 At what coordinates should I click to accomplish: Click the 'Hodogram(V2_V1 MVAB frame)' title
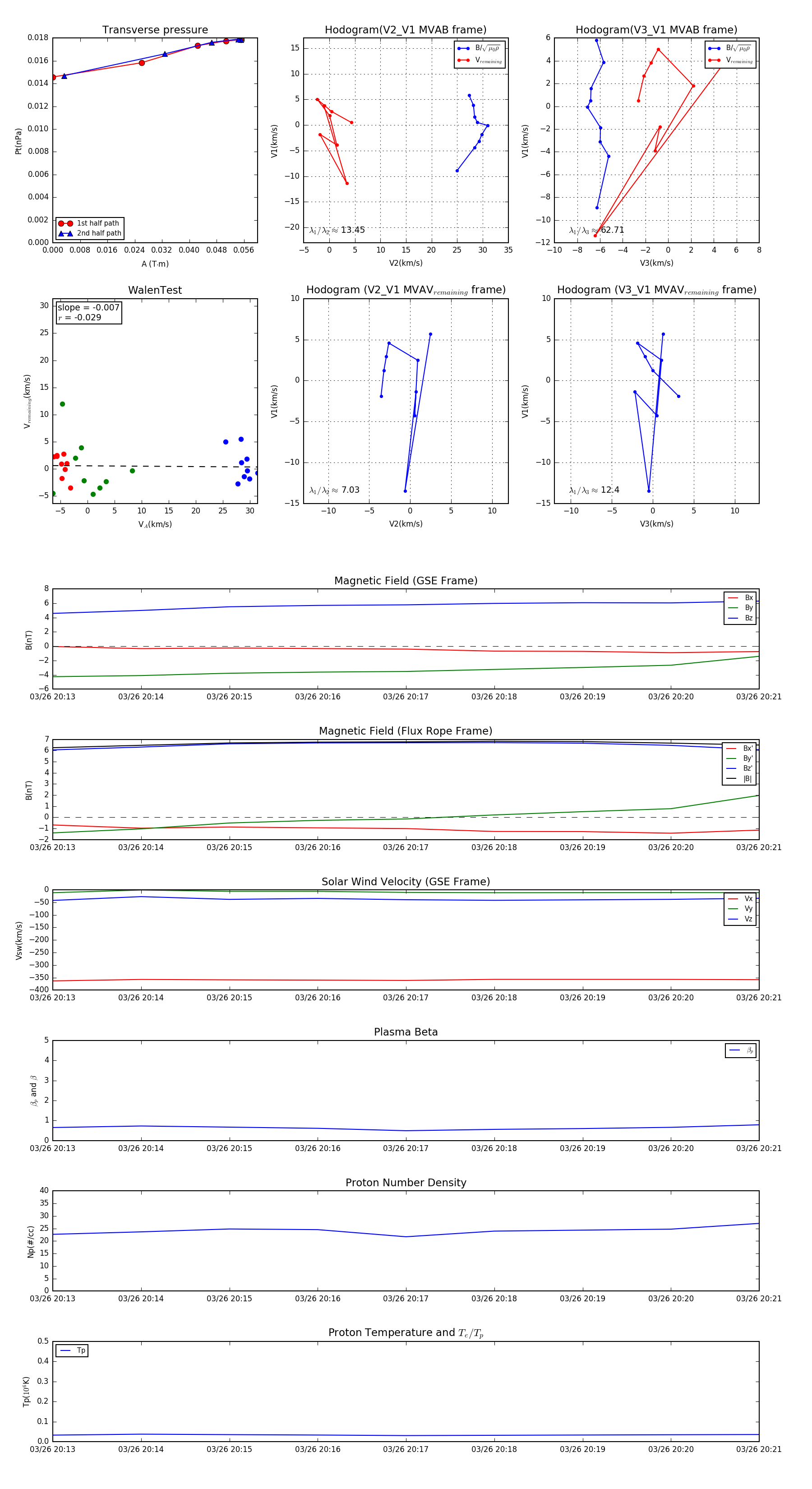pos(406,30)
